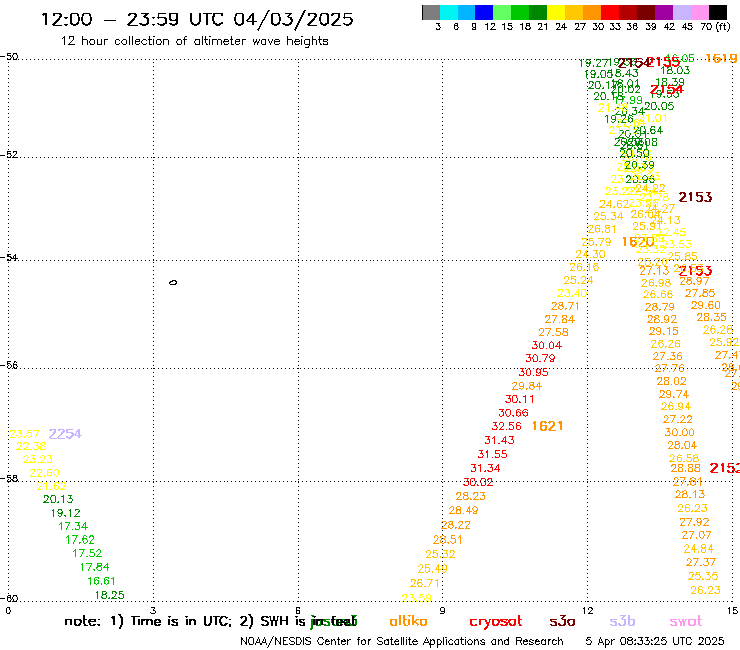Select the yellow reading '23.40'

(x=572, y=293)
